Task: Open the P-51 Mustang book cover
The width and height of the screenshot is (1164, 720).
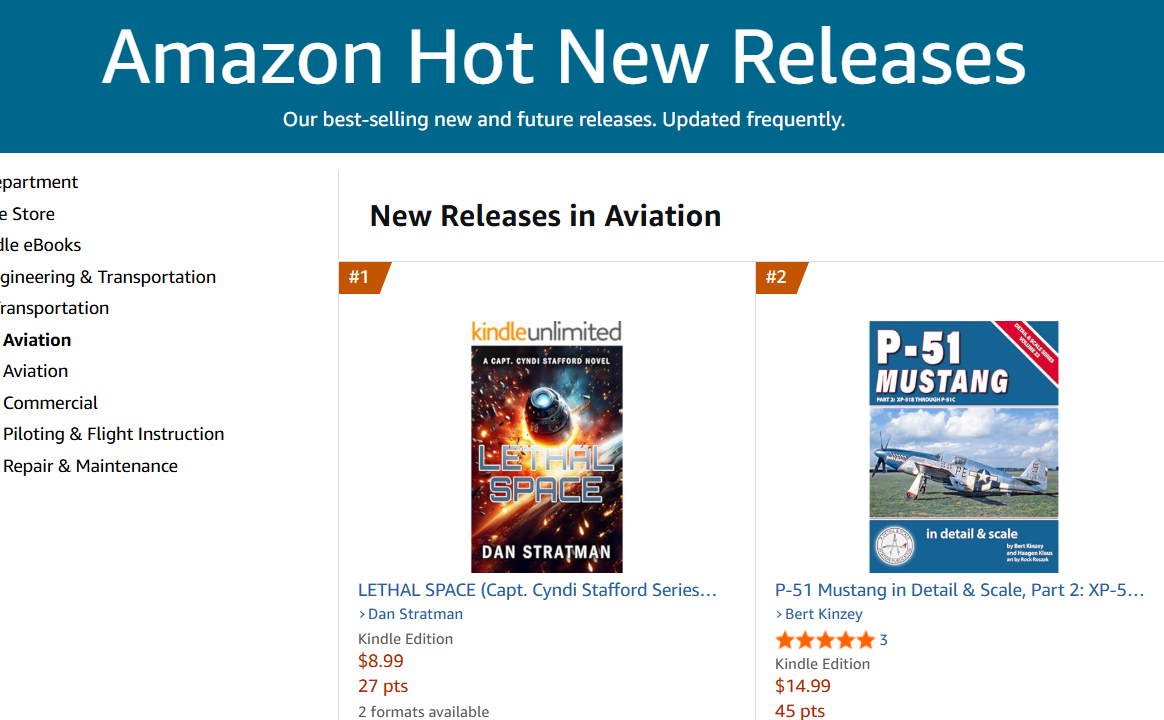Action: coord(964,446)
